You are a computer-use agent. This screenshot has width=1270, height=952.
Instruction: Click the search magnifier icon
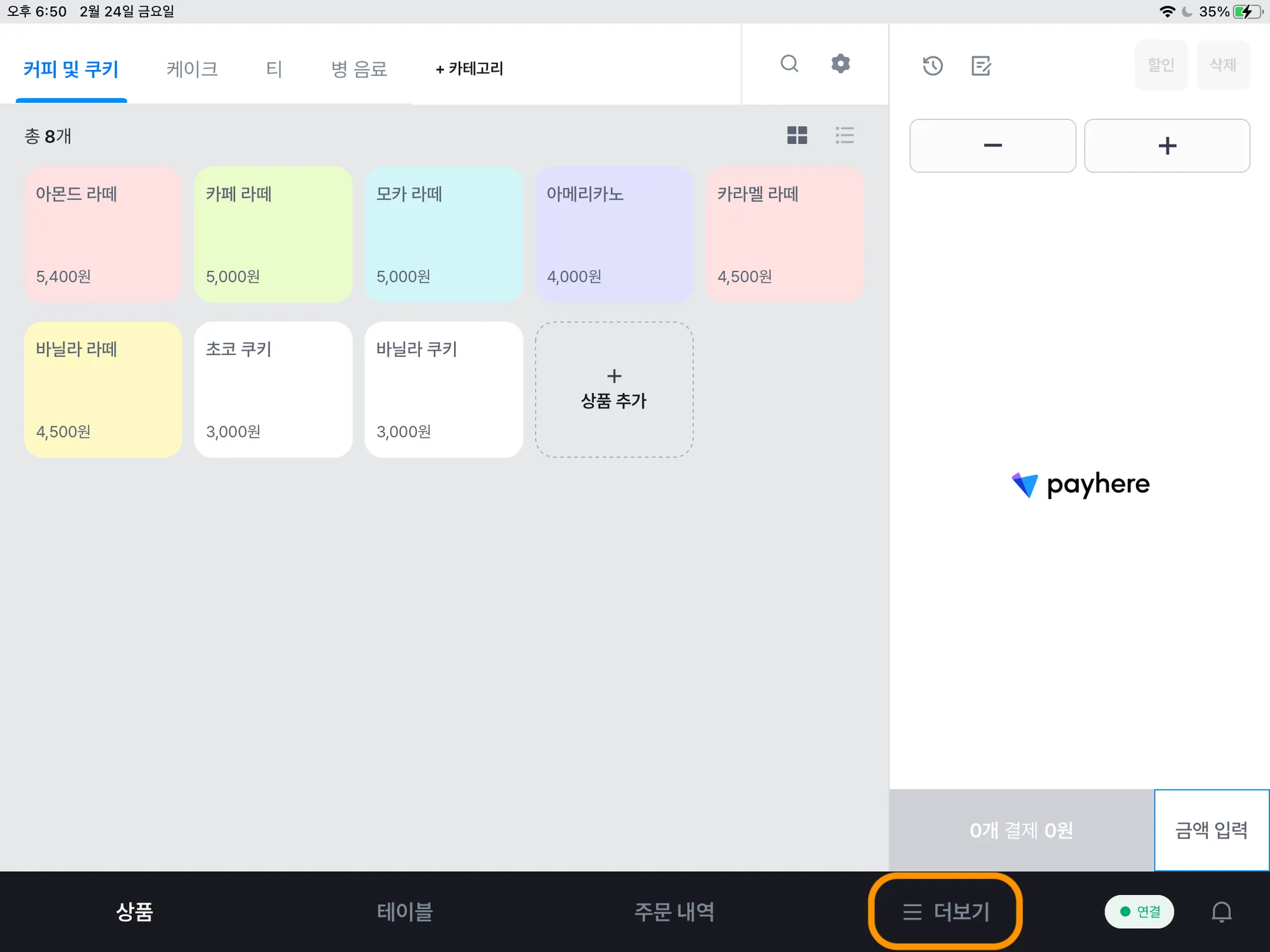click(x=789, y=64)
